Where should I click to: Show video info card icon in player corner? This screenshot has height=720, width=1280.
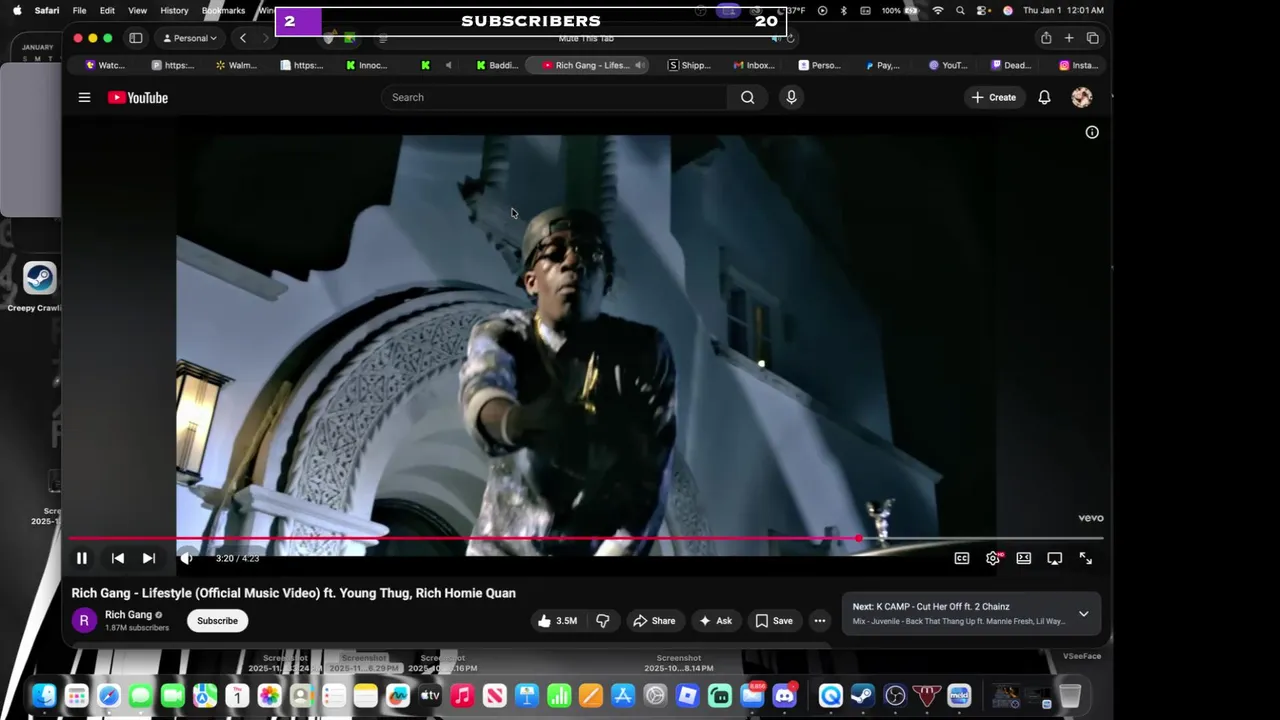click(x=1092, y=132)
